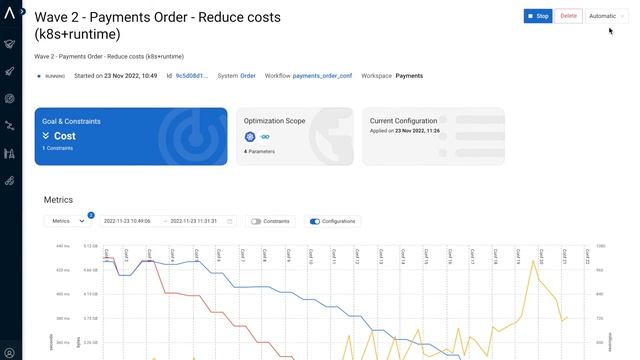The image size is (640, 360).
Task: Open the paper-plane icon in the sidebar
Action: coord(9,44)
